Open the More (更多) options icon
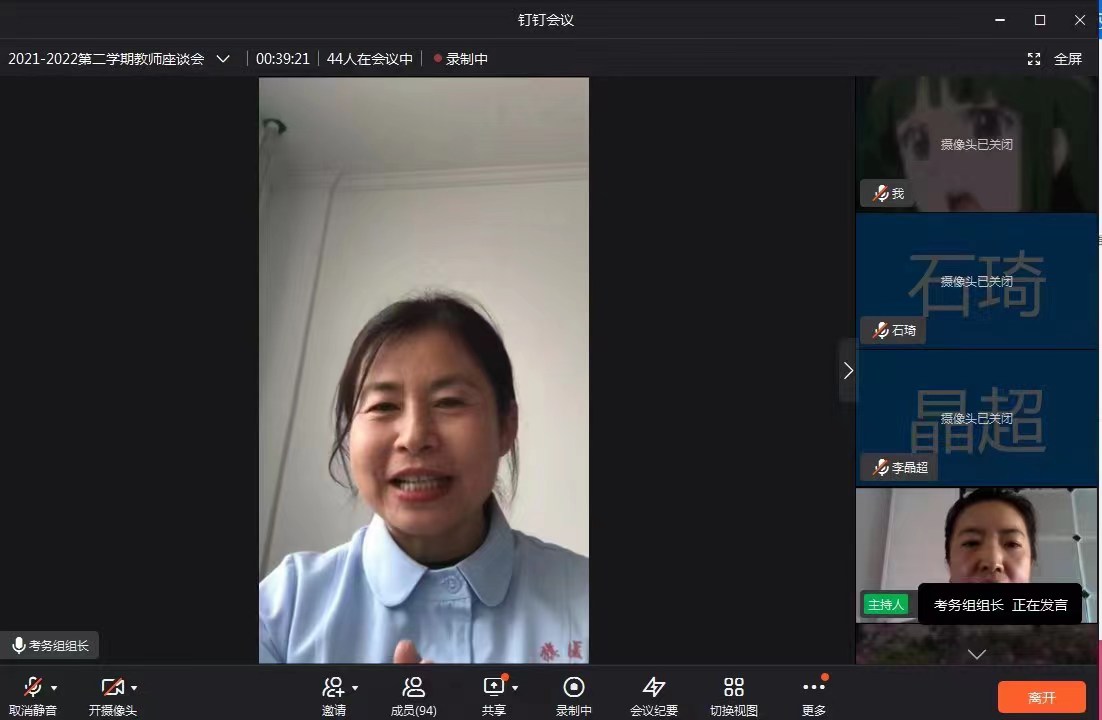Screen dimensions: 1102x720 click(x=814, y=687)
